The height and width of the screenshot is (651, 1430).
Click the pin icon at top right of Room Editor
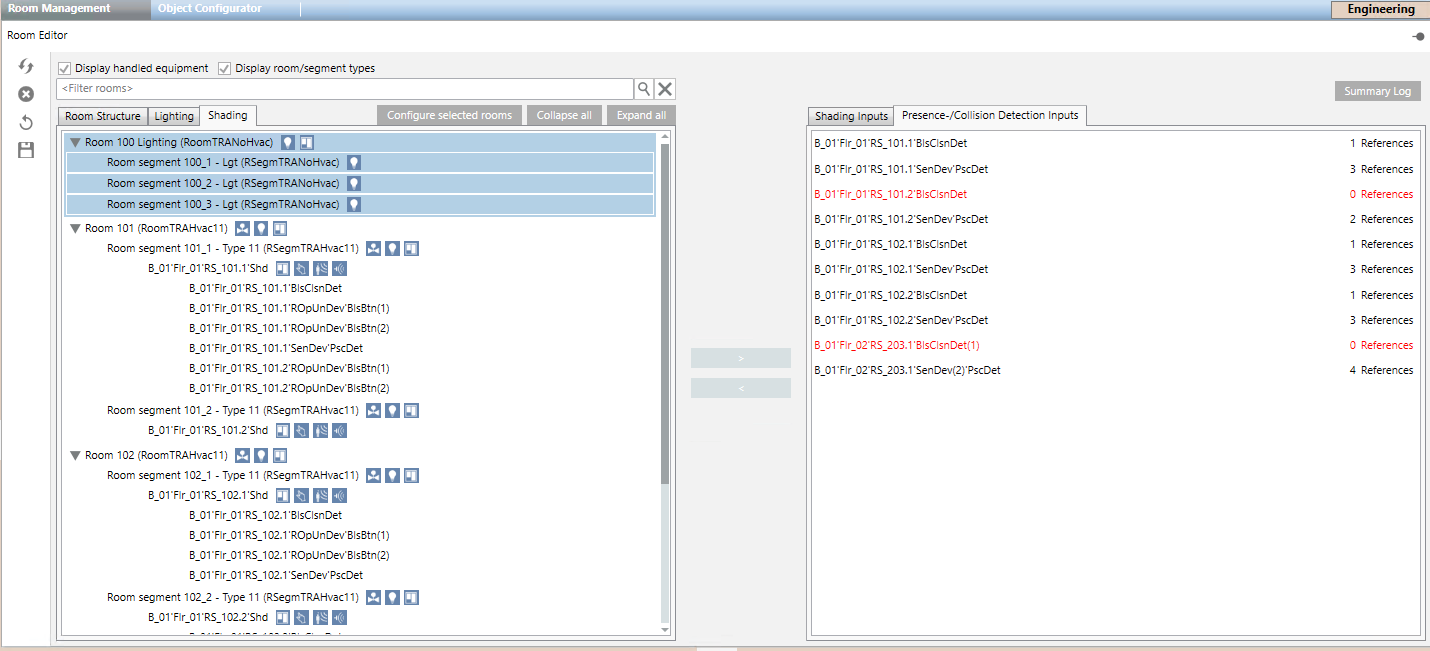(x=1418, y=36)
